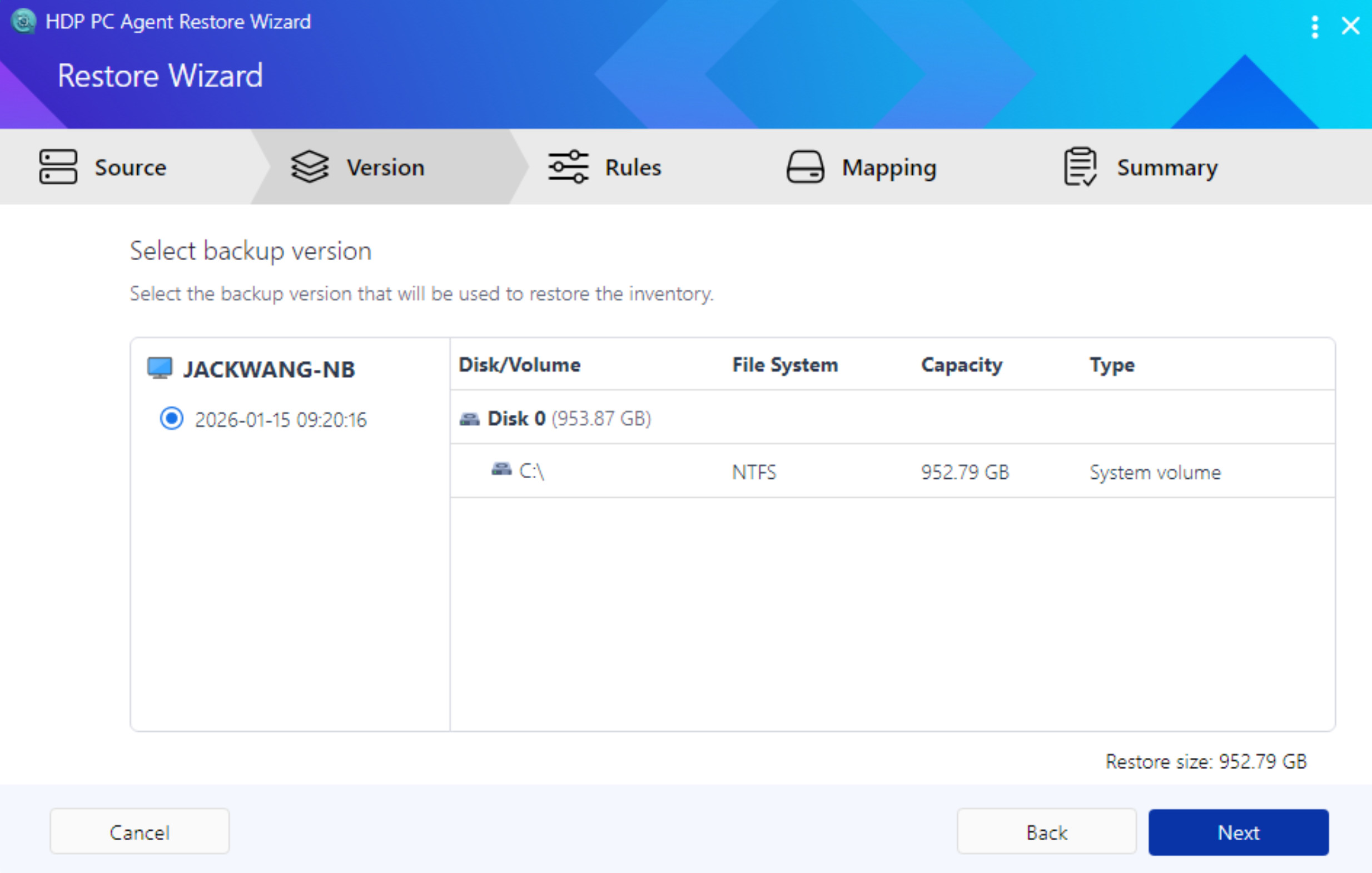The height and width of the screenshot is (873, 1372).
Task: Click the Version layers stack icon
Action: coord(310,167)
